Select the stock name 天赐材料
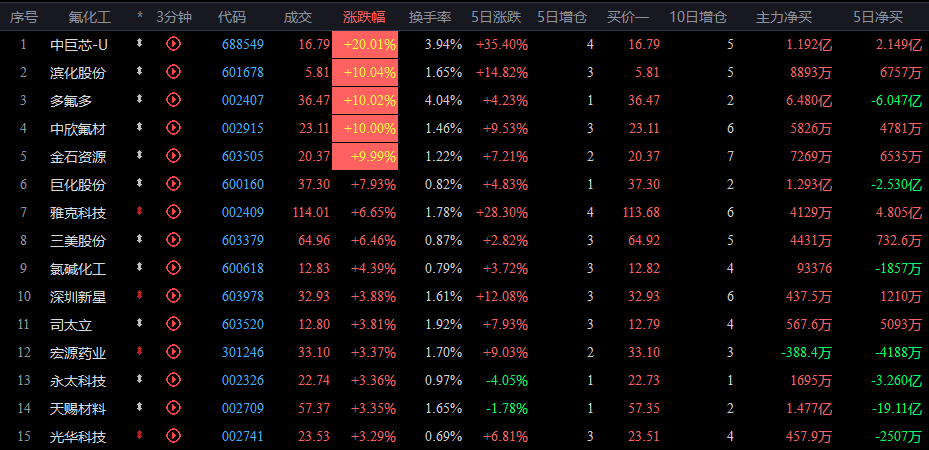This screenshot has width=929, height=450. (x=78, y=409)
